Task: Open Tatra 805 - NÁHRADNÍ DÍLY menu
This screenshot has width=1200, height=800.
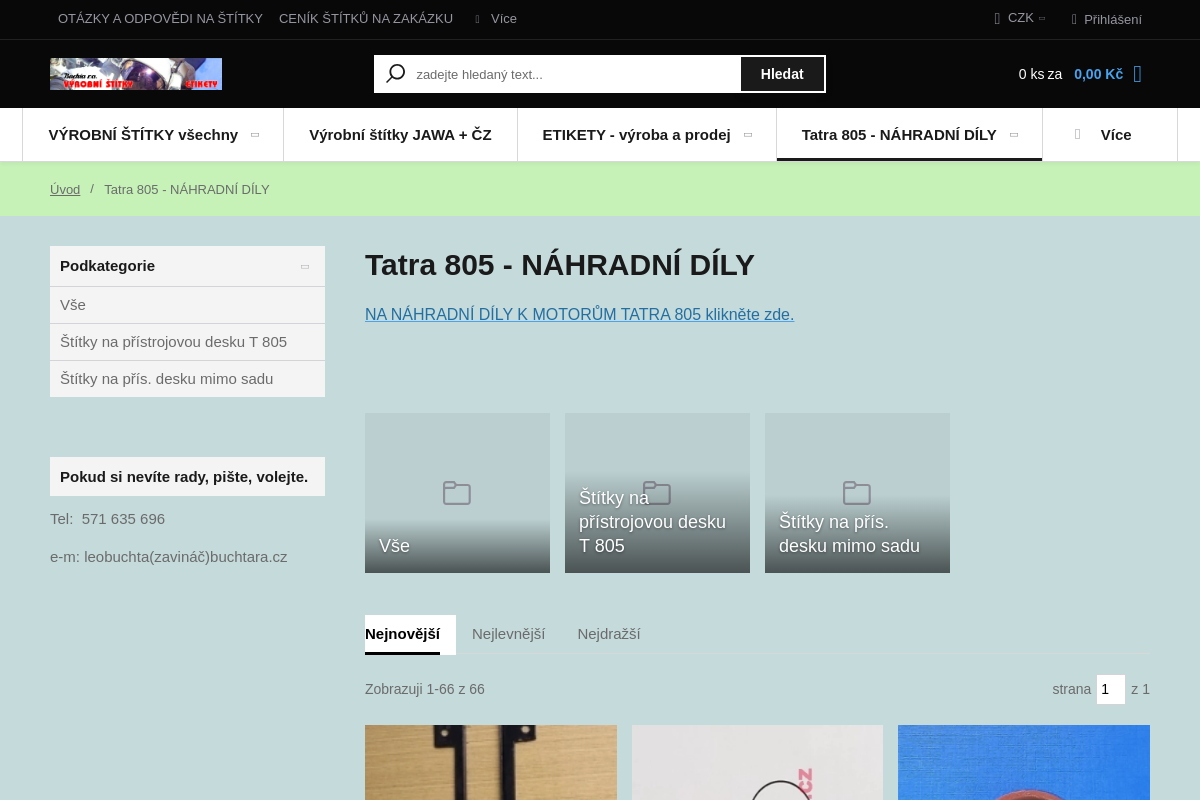Action: coord(909,135)
